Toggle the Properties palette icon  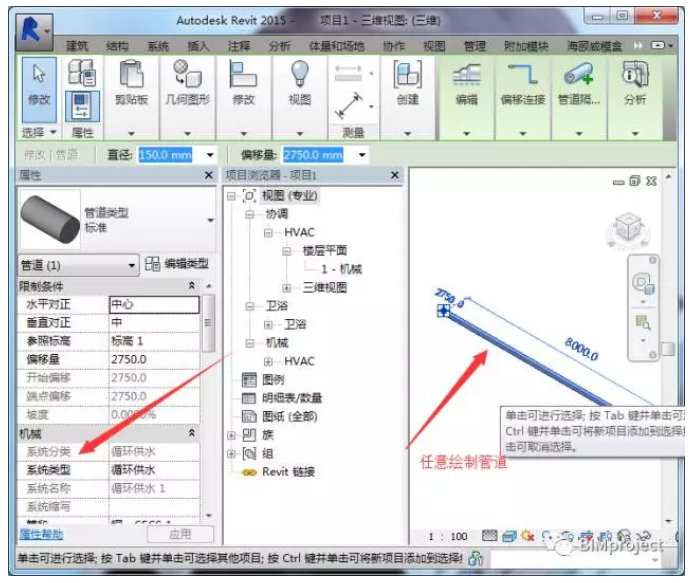(82, 106)
